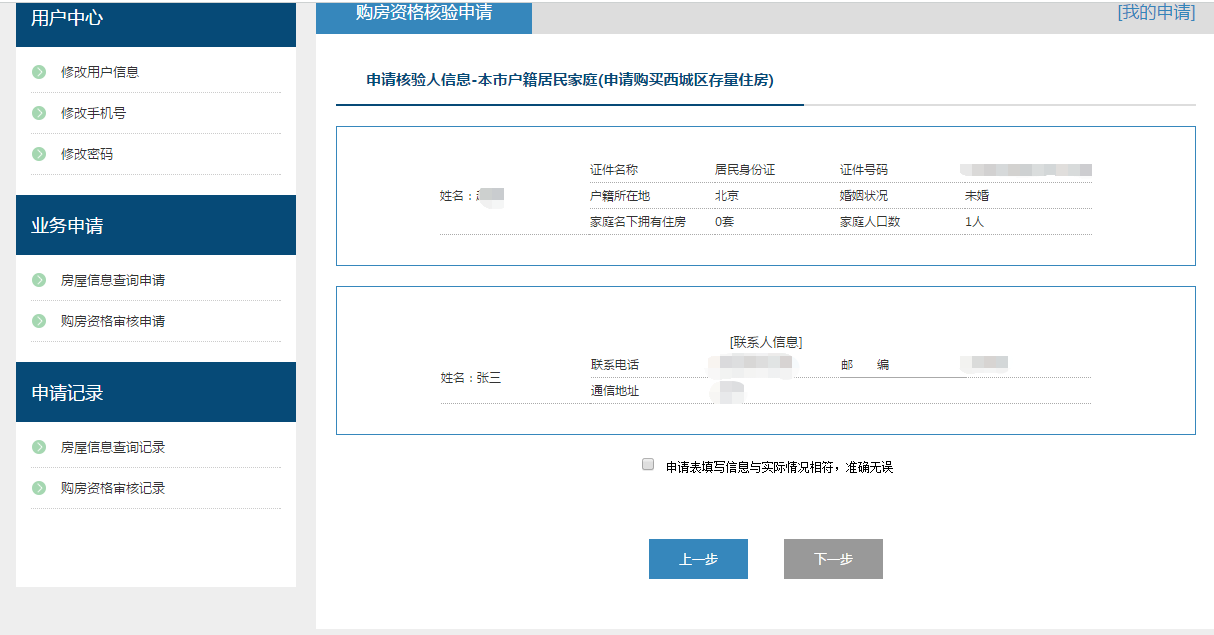This screenshot has width=1214, height=635.
Task: Open 修改用户信息 link
Action: pyautogui.click(x=100, y=72)
